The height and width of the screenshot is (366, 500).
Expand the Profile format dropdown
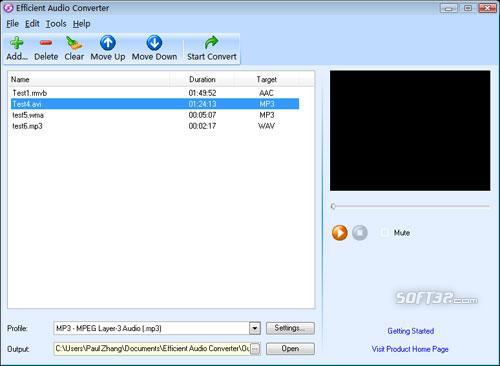click(x=255, y=328)
